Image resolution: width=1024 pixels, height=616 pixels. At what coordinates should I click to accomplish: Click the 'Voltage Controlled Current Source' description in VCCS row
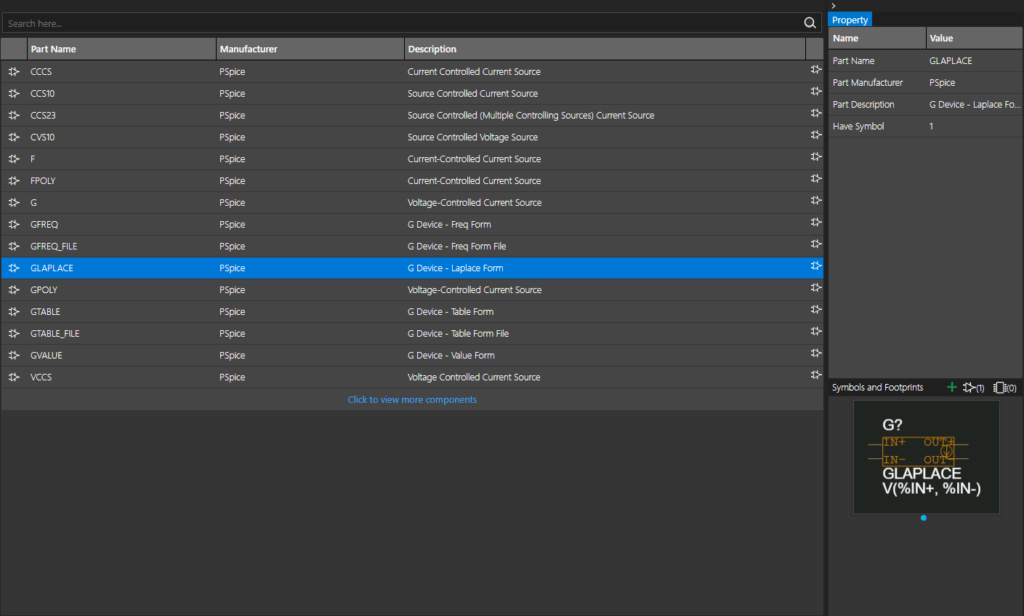pyautogui.click(x=473, y=377)
